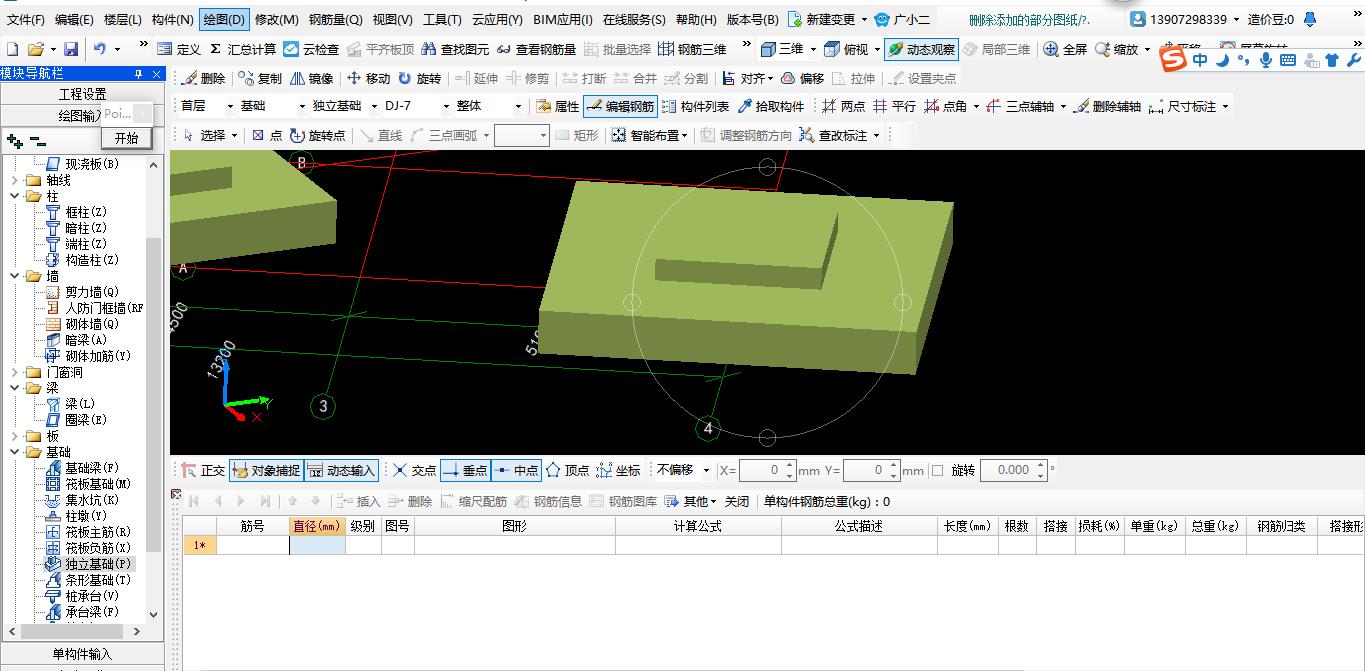Click 查找图元 find element tool
Image resolution: width=1365 pixels, height=671 pixels.
coord(455,49)
